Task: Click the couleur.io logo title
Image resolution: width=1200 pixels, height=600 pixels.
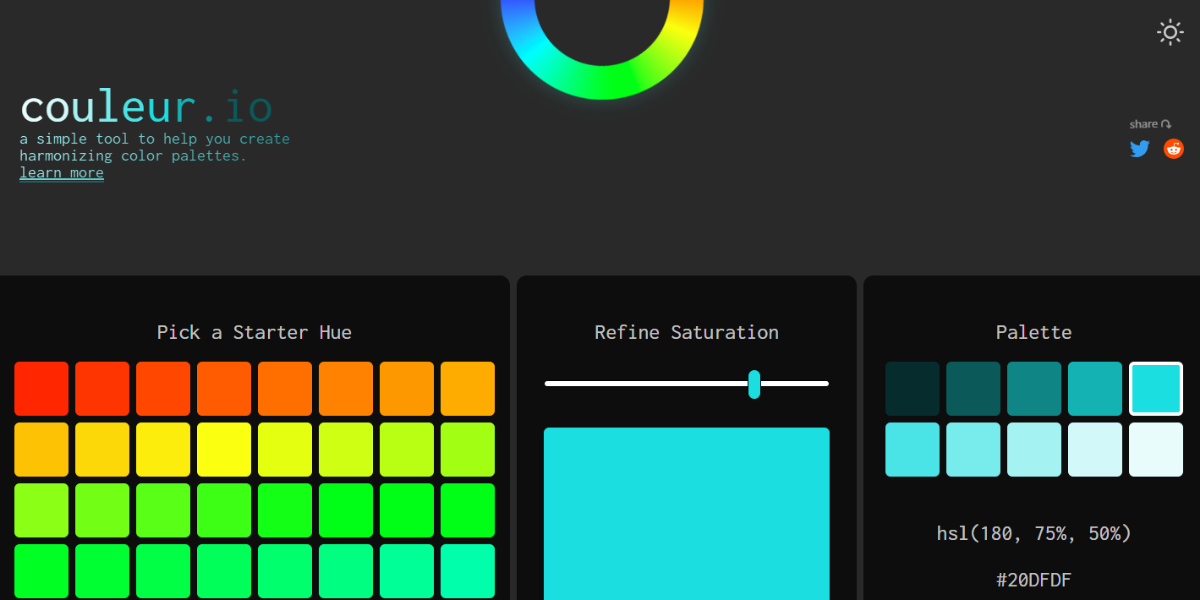Action: [x=146, y=107]
